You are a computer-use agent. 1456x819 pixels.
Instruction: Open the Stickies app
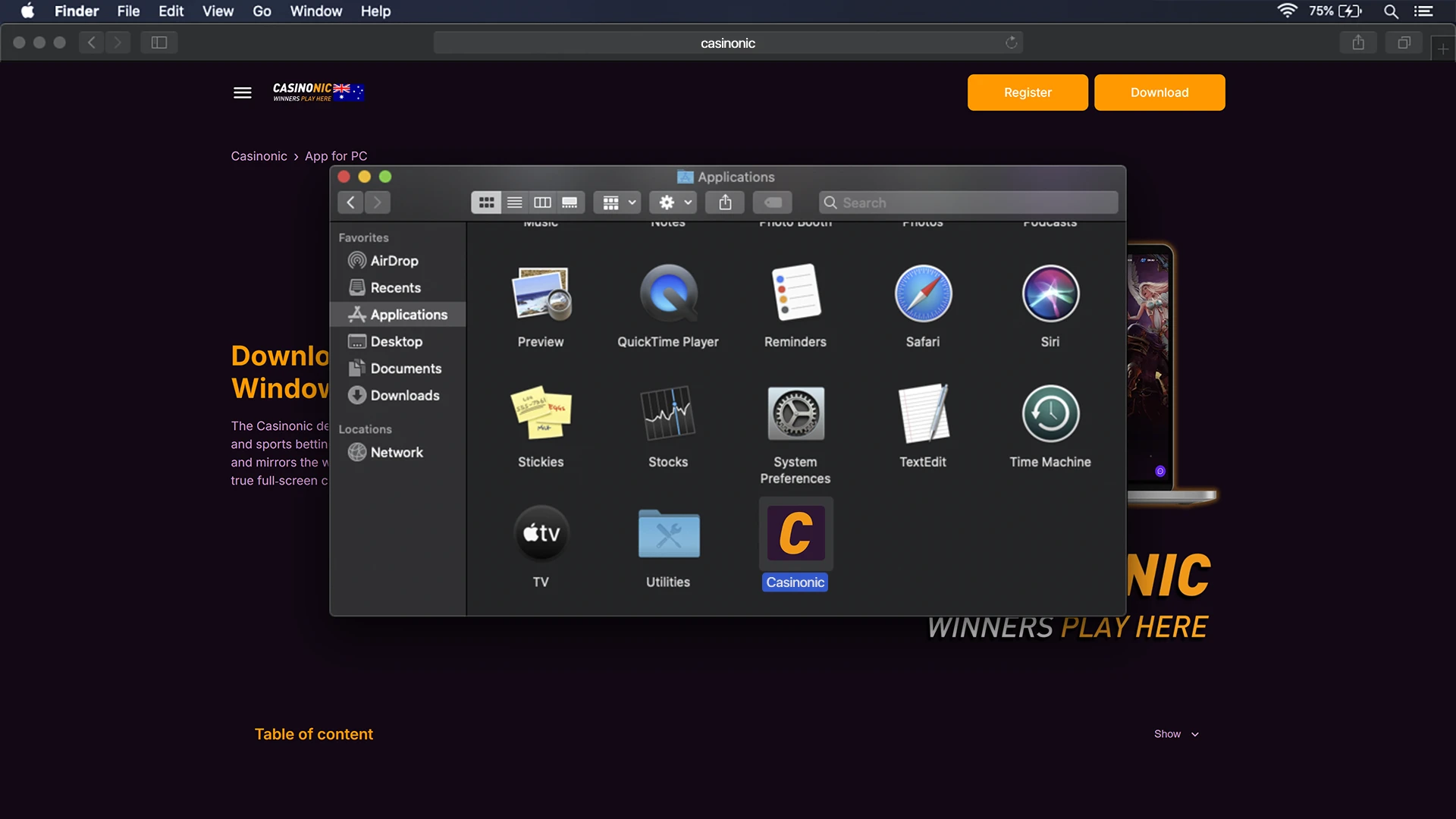point(541,413)
